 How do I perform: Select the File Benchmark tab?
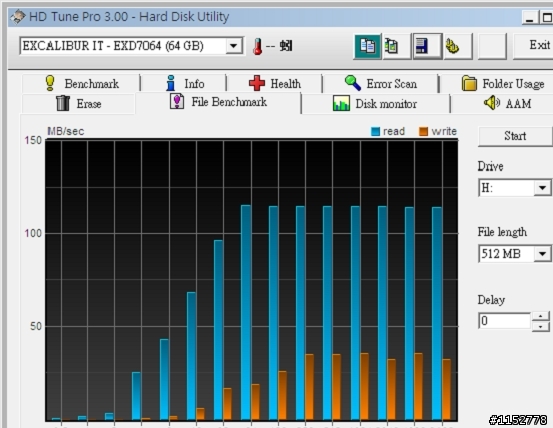click(x=218, y=102)
